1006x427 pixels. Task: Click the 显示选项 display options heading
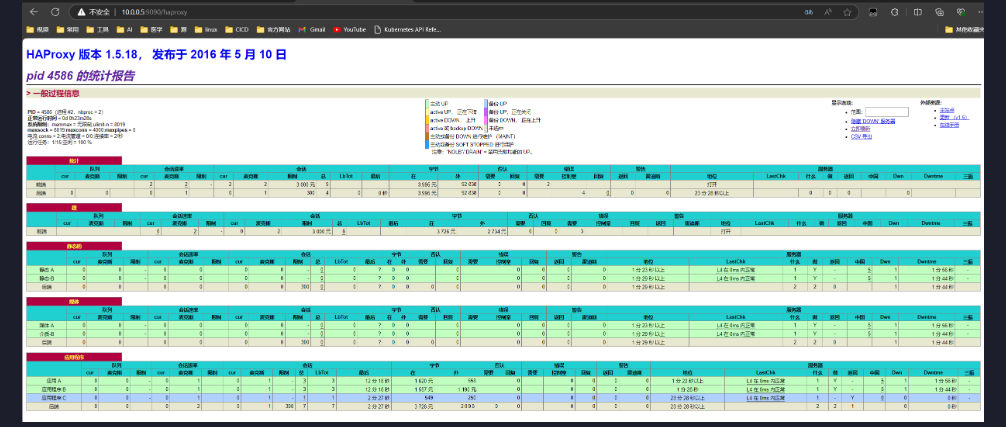pos(841,102)
